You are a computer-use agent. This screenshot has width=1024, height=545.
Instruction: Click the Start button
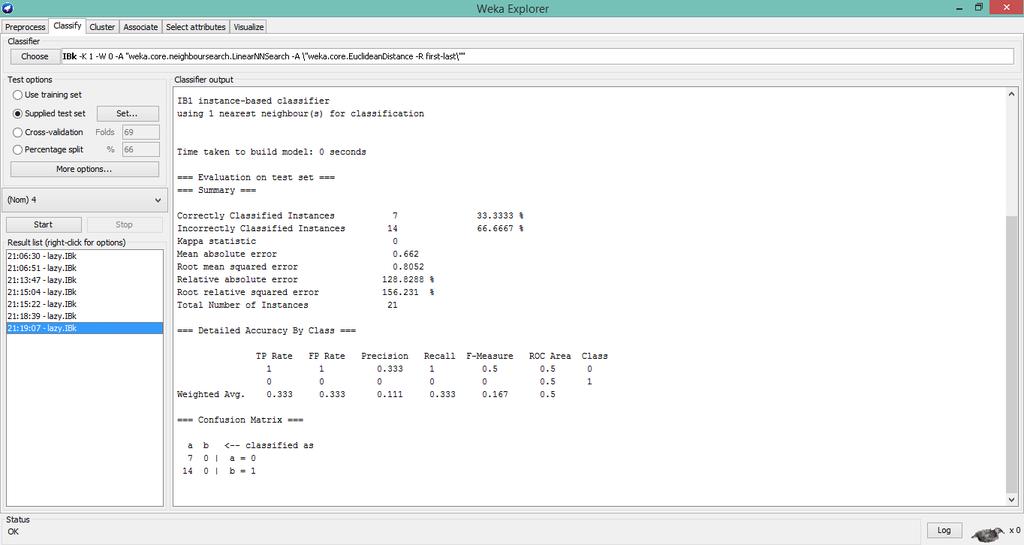[43, 225]
